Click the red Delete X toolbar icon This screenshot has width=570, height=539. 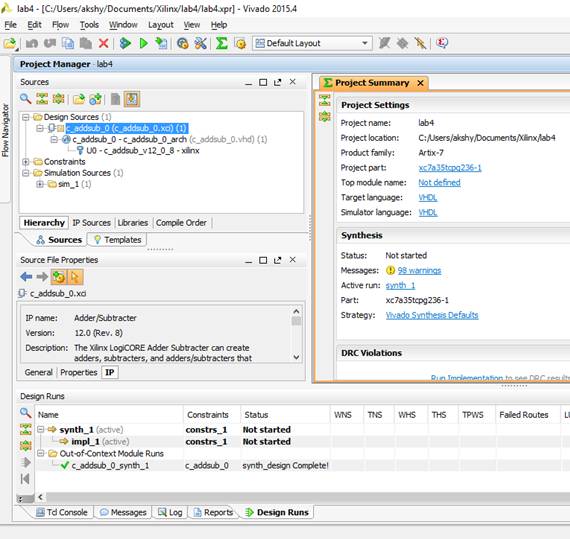pyautogui.click(x=104, y=43)
